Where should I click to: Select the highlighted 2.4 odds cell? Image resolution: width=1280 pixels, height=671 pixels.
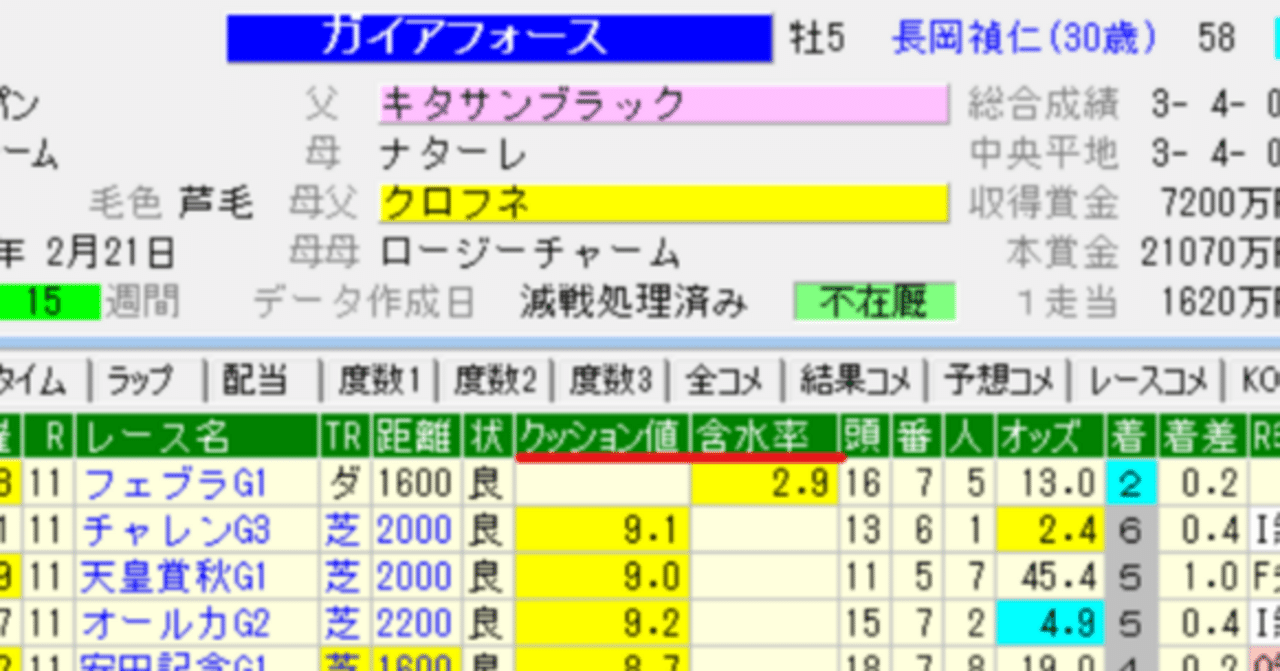[x=1050, y=528]
